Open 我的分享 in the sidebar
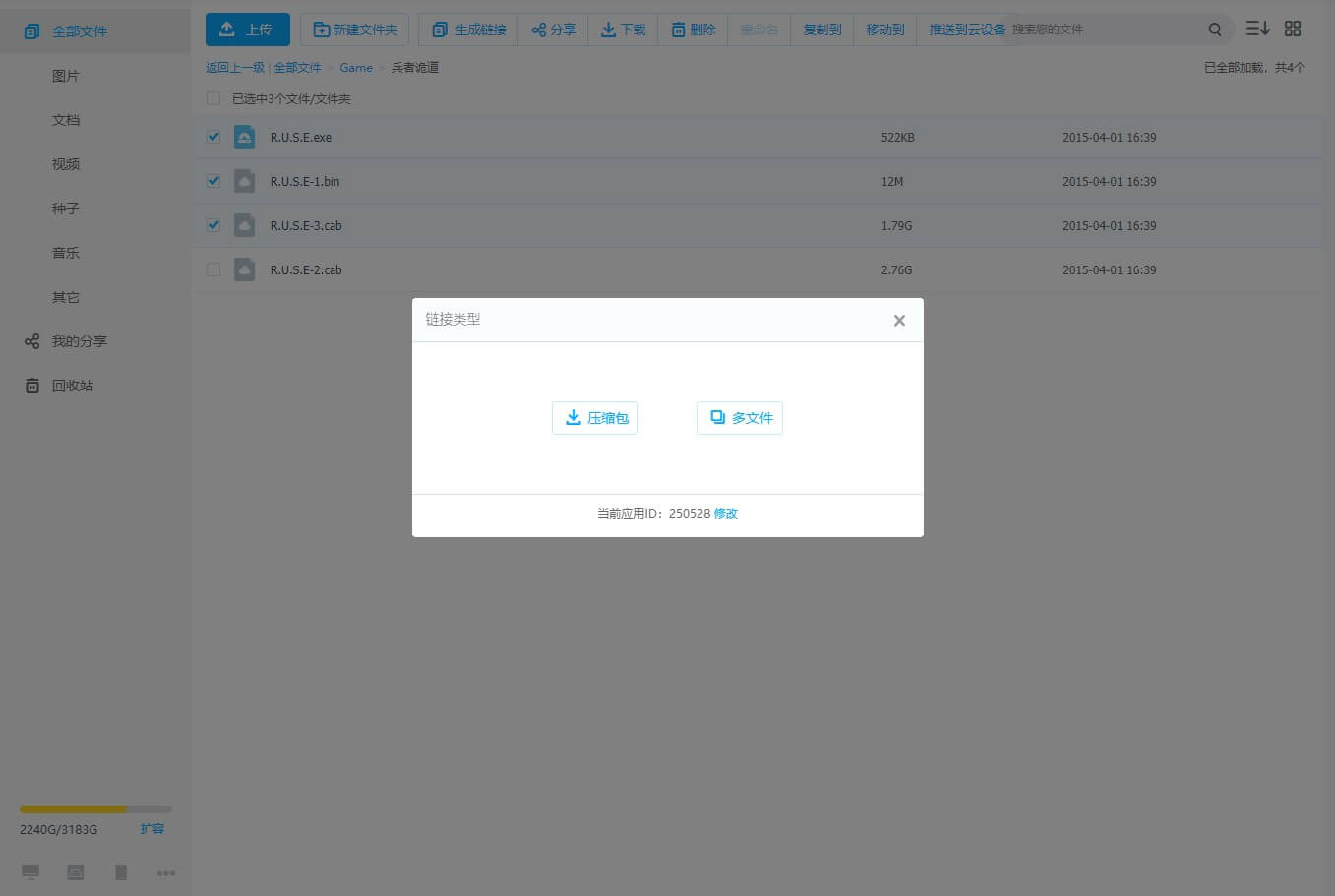 pyautogui.click(x=79, y=341)
